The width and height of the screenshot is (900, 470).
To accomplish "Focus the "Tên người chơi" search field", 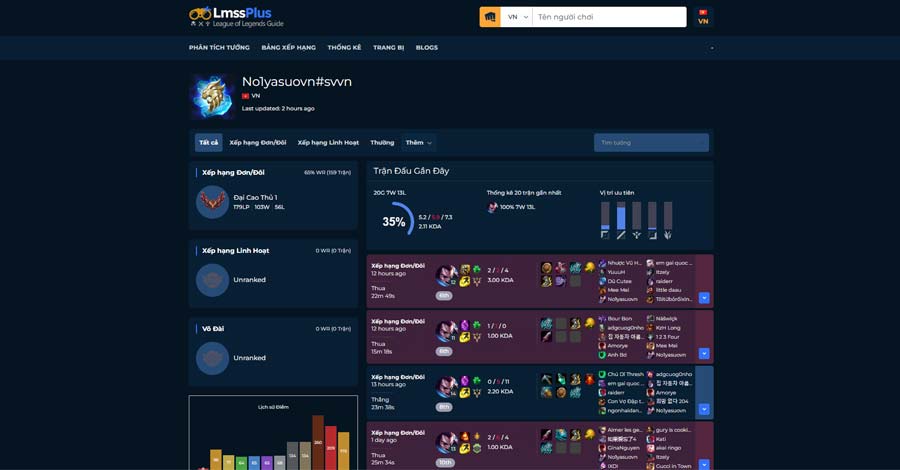I will click(608, 17).
